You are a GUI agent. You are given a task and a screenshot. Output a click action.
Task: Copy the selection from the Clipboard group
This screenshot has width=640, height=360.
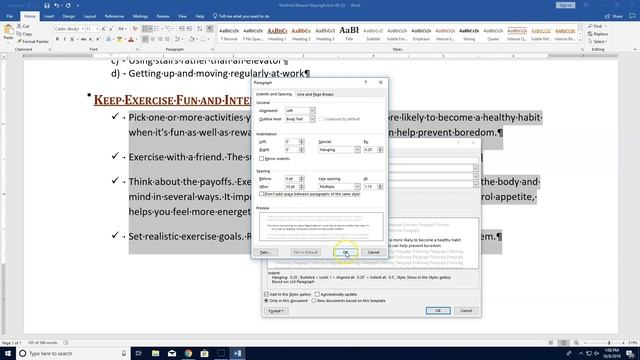[24, 34]
